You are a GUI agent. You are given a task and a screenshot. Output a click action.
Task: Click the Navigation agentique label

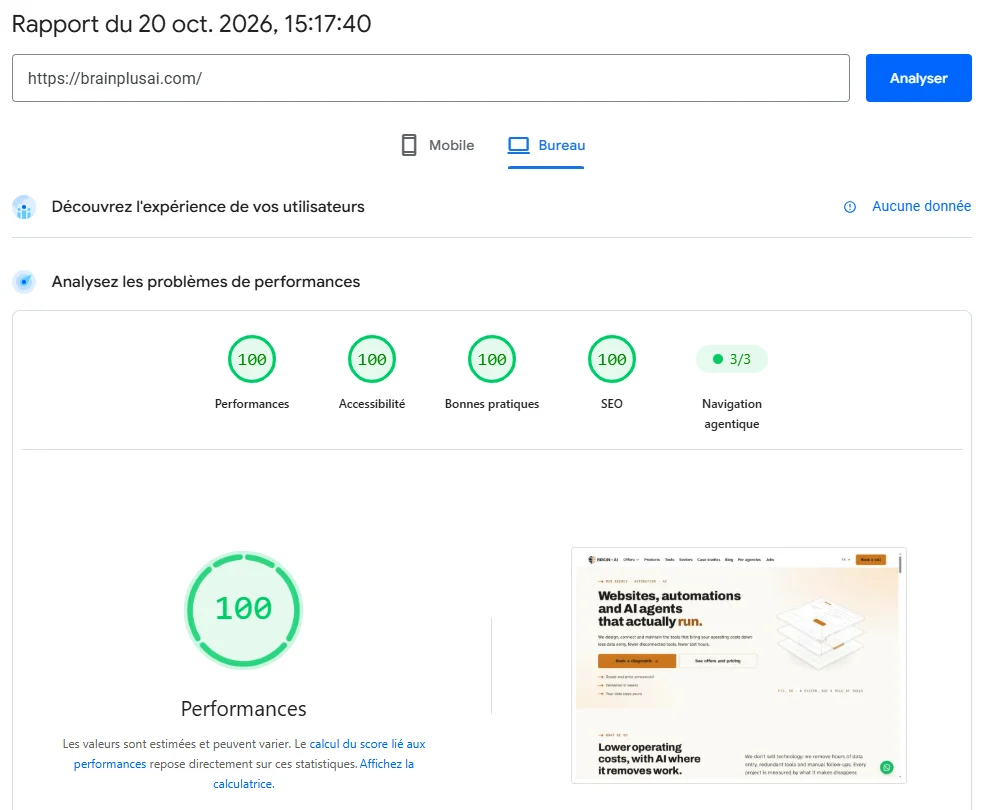[x=732, y=414]
